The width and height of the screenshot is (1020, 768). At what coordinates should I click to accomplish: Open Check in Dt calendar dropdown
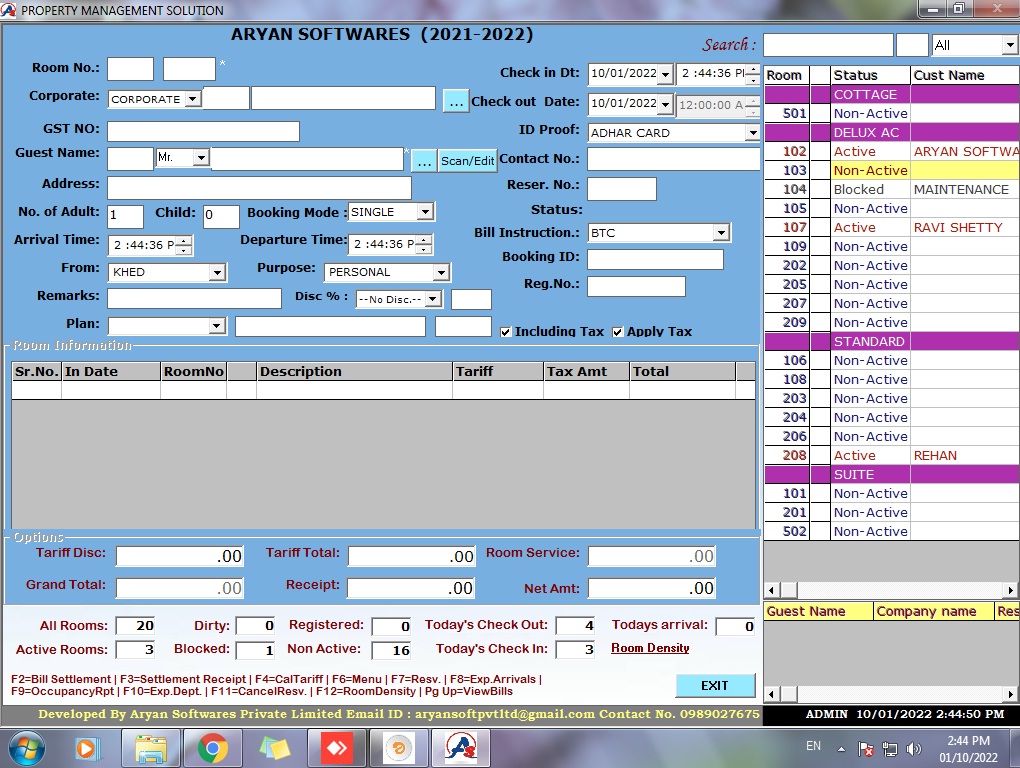coord(665,74)
